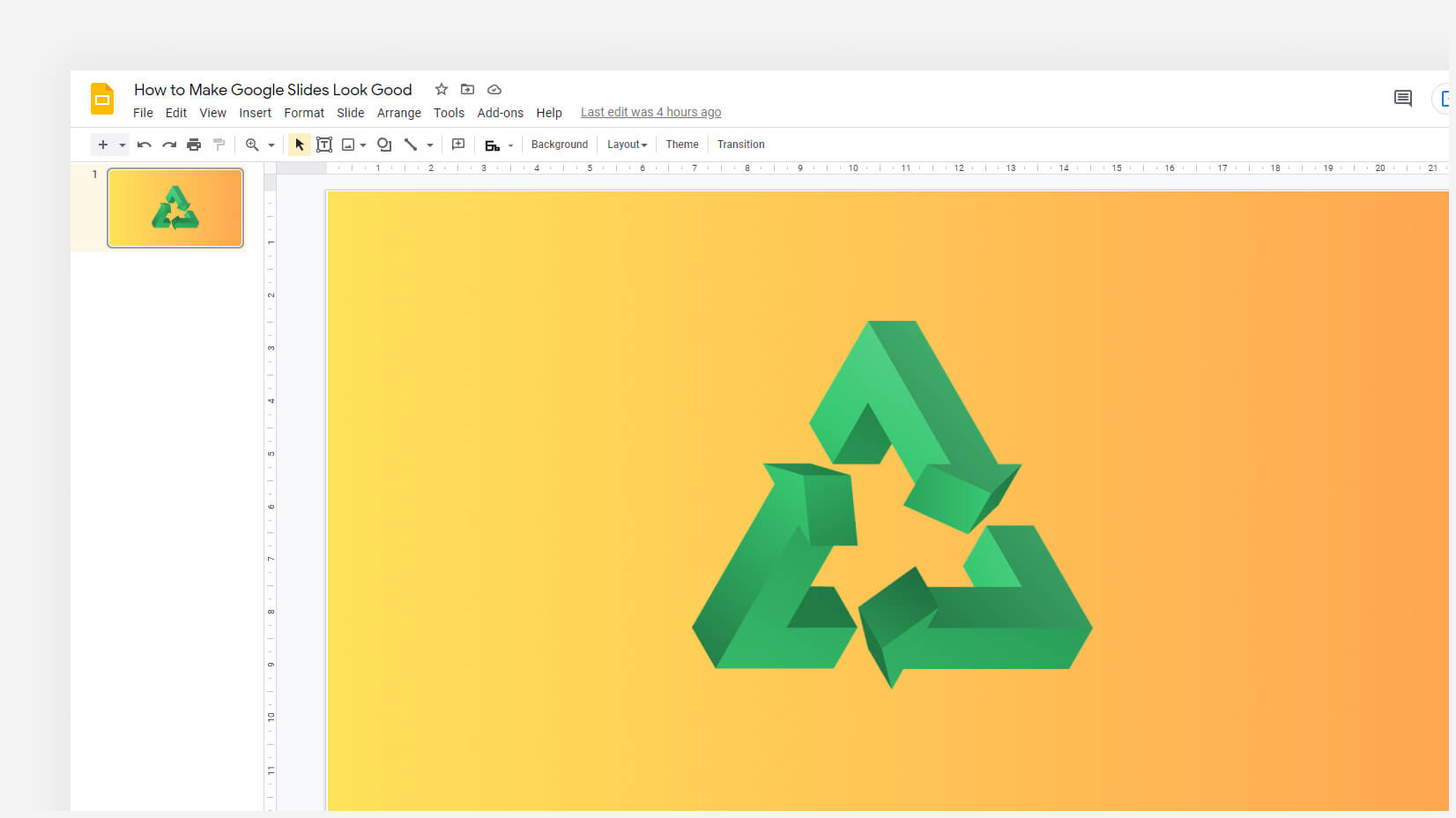
Task: Open the Format menu
Action: [304, 113]
